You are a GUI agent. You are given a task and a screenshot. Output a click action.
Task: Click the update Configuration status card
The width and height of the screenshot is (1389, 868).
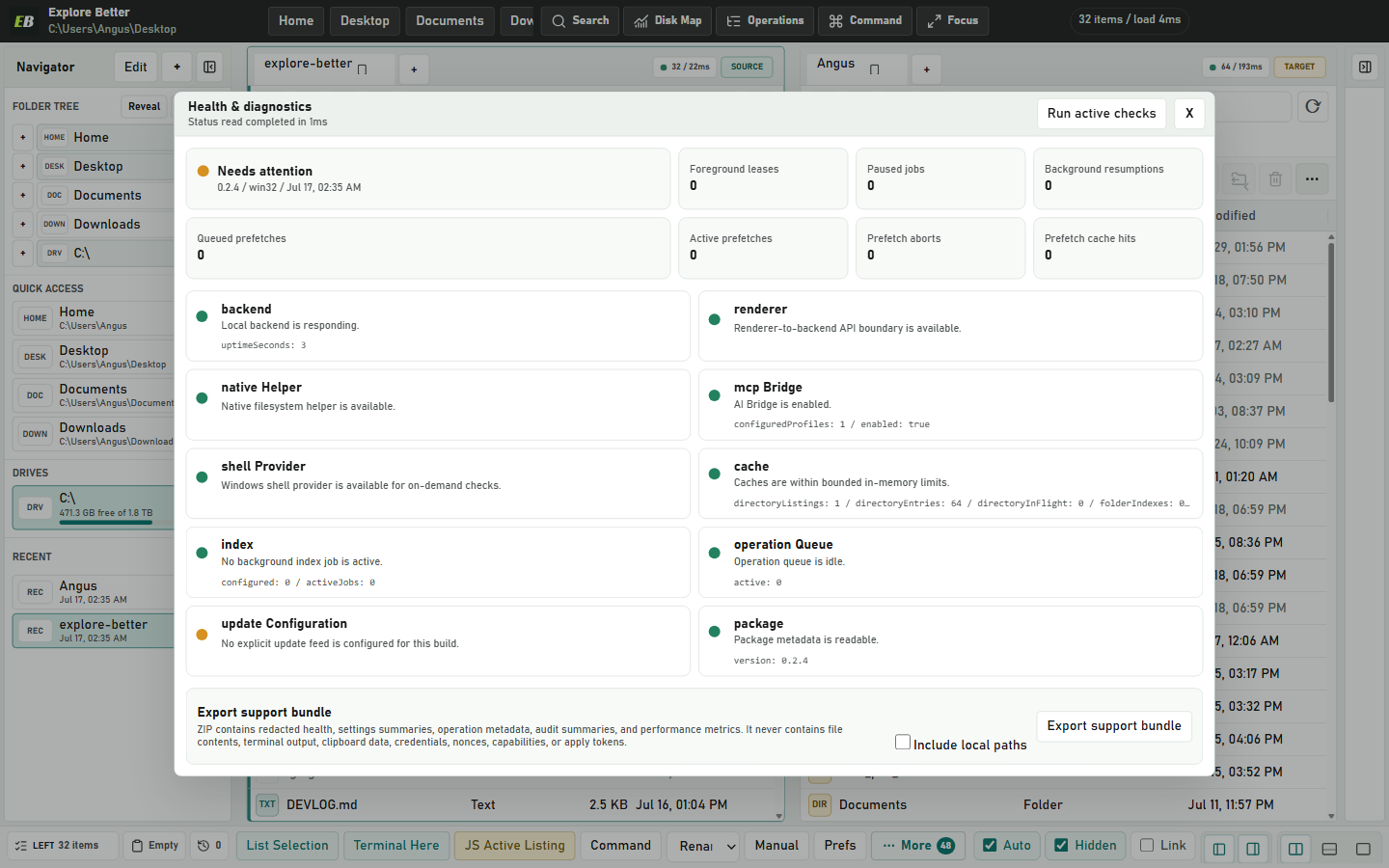pos(438,641)
